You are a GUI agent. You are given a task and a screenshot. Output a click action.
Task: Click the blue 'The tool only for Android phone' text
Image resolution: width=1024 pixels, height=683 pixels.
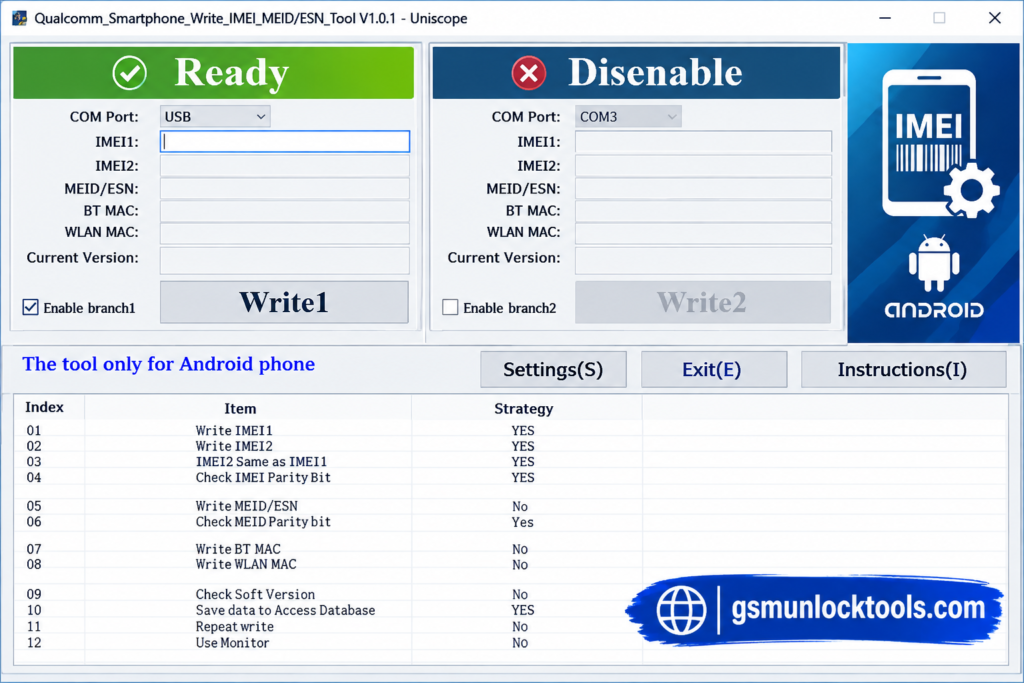click(168, 364)
